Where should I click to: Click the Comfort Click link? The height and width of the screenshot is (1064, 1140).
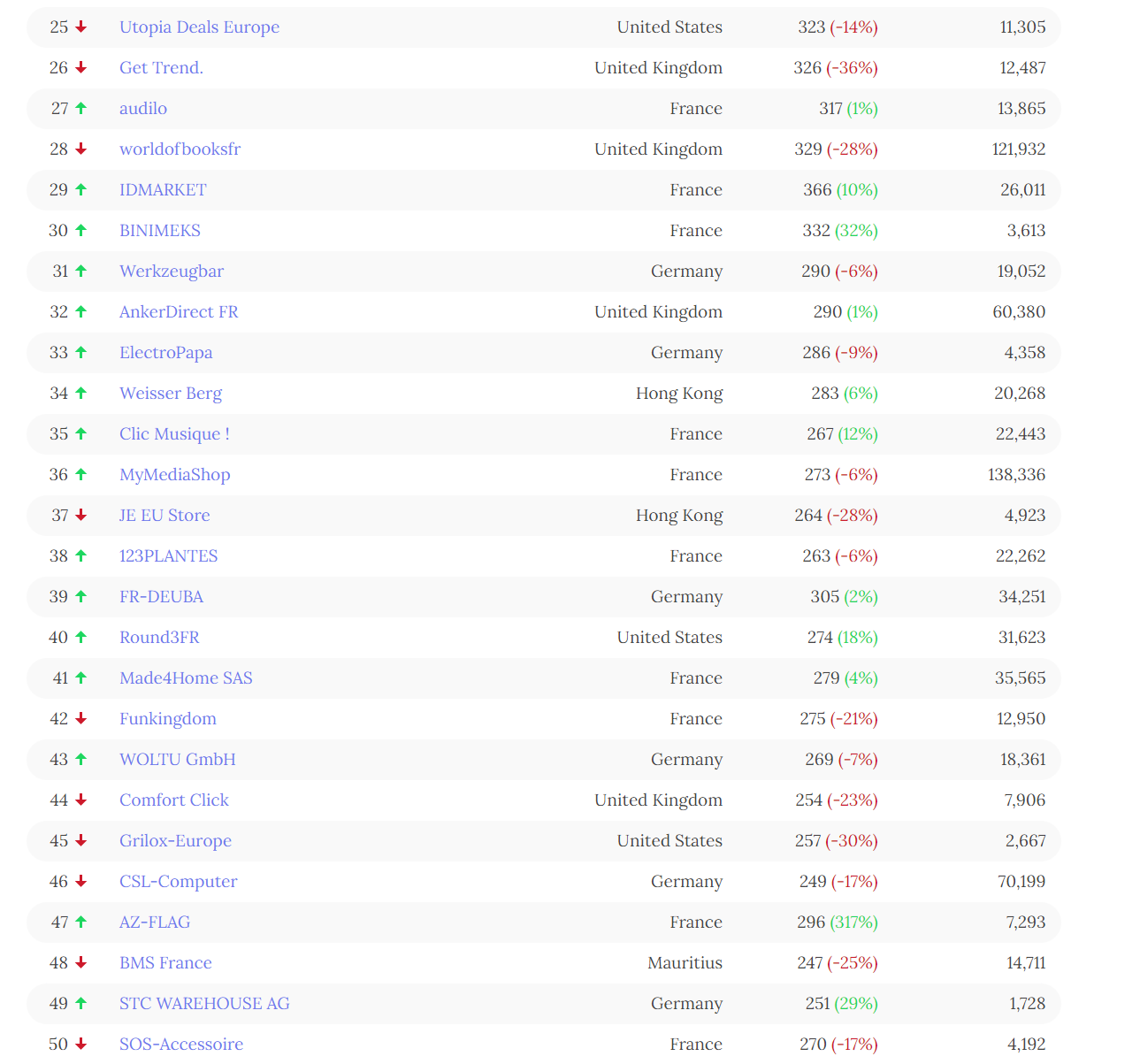click(x=174, y=800)
